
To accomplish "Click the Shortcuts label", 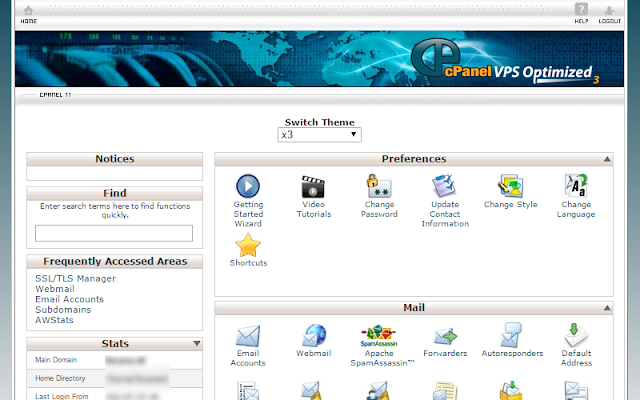I will tap(248, 263).
